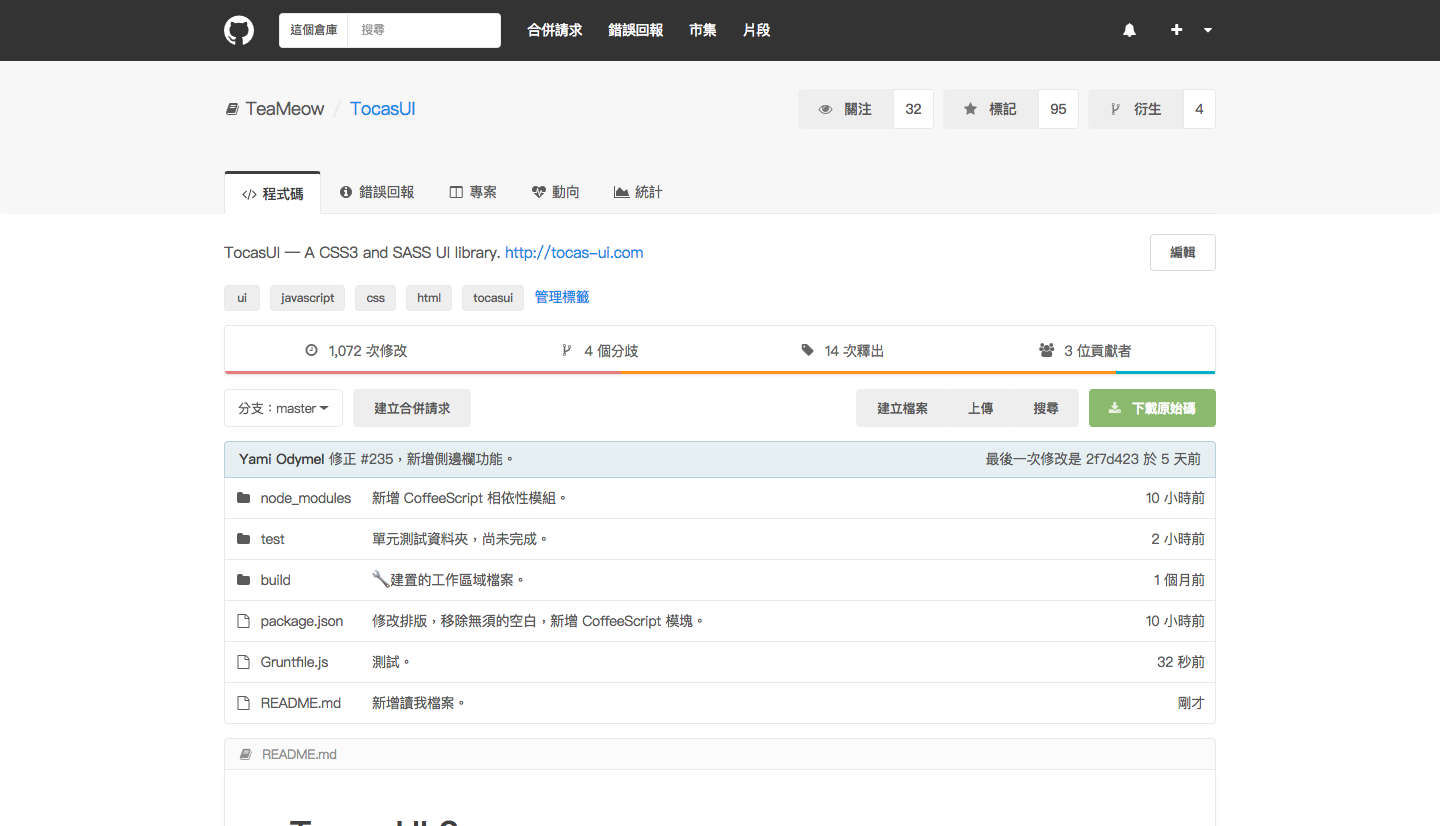Select the 程式碼 tab
Screen dimensions: 1440x826
[x=273, y=193]
